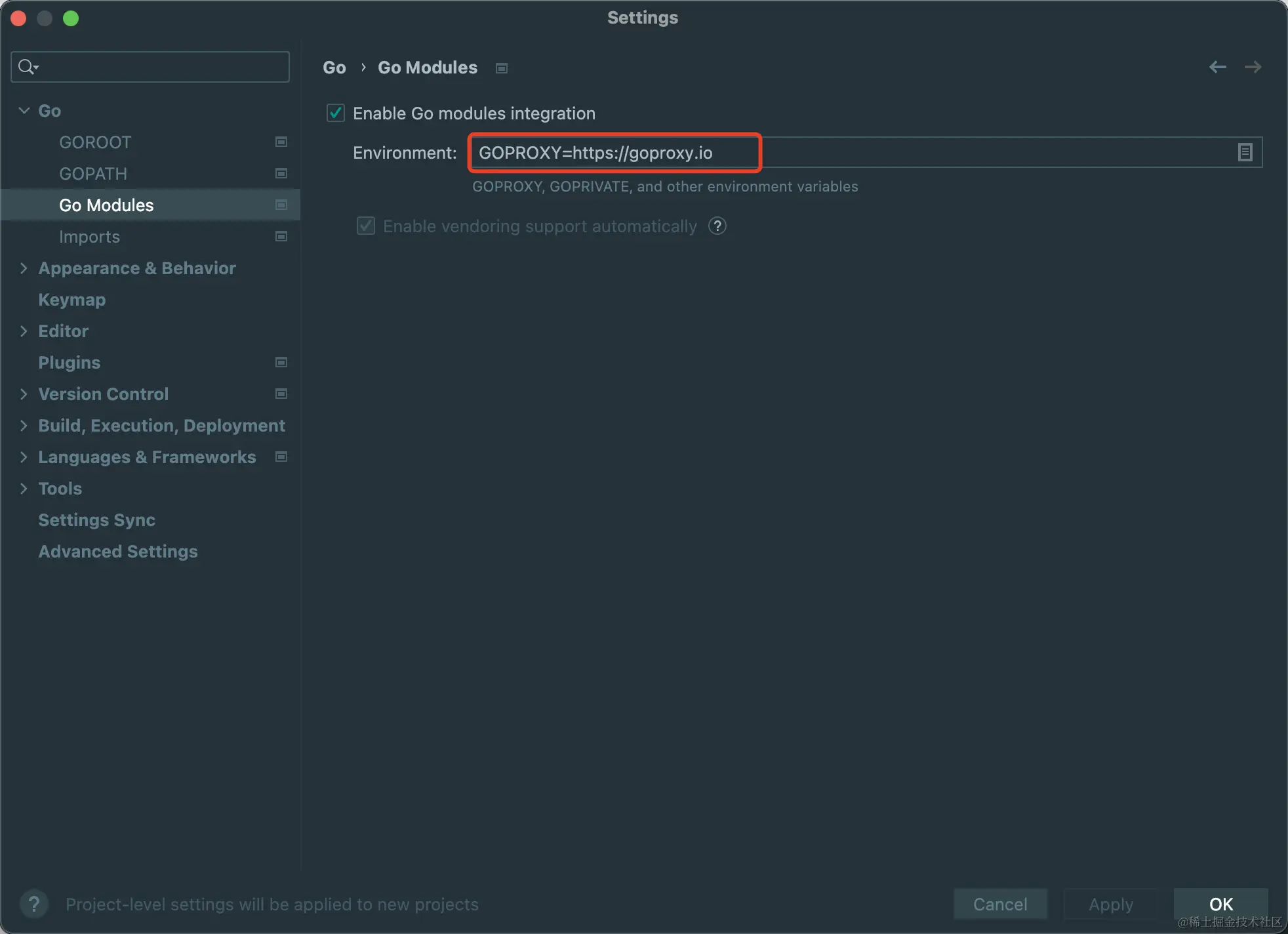Click the back navigation arrow
This screenshot has width=1288, height=934.
1217,67
